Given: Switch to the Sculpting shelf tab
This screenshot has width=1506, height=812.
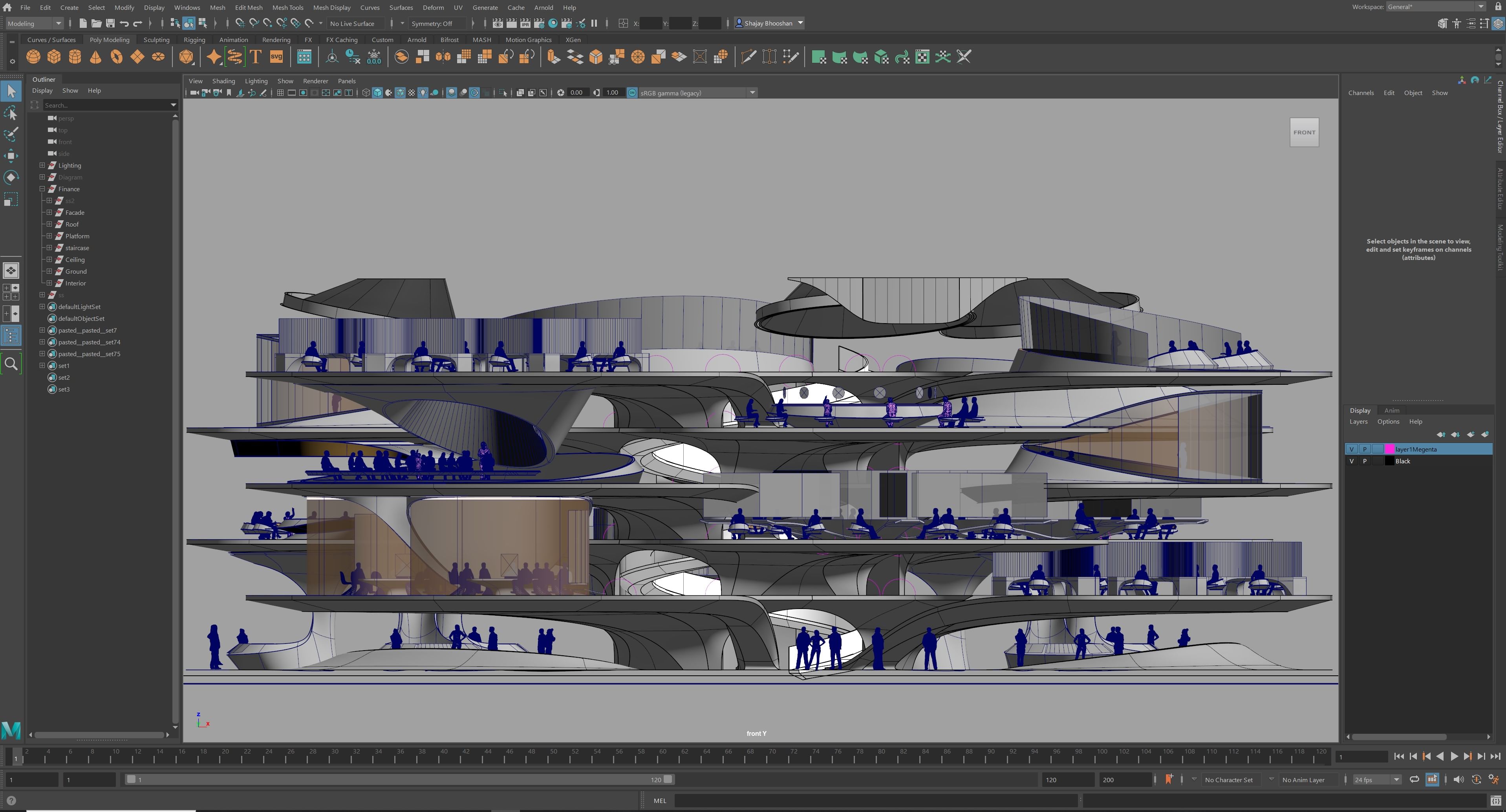Looking at the screenshot, I should coord(156,40).
